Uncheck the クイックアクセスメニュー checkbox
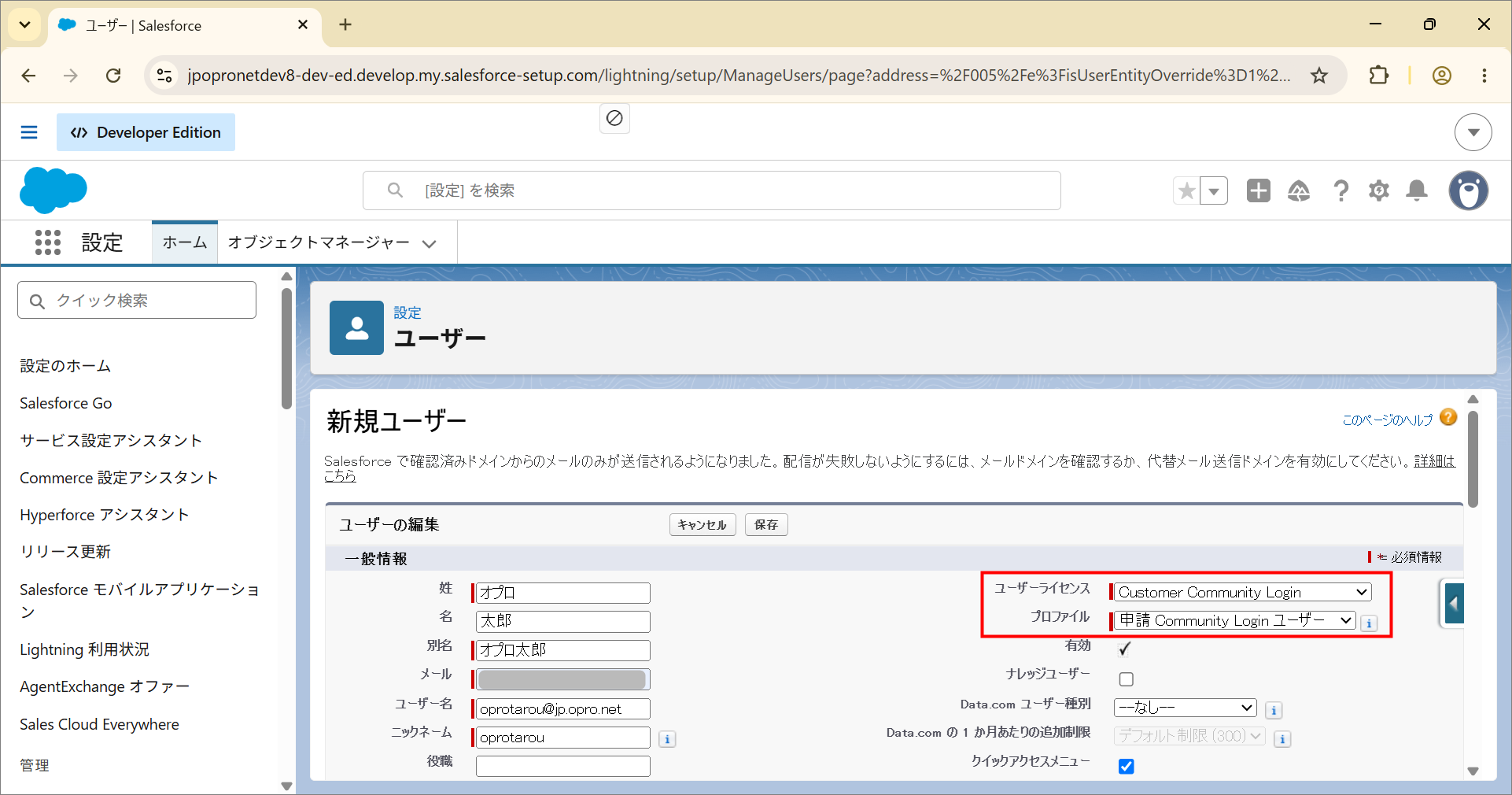The width and height of the screenshot is (1512, 795). 1127,766
